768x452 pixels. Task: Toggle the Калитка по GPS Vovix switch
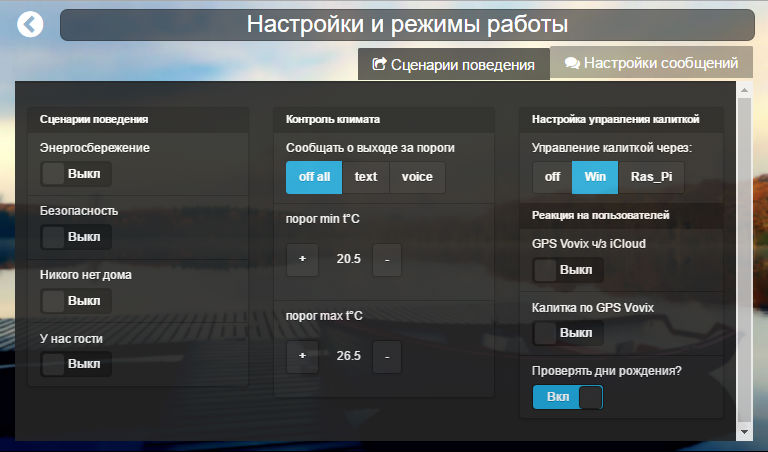click(x=568, y=333)
